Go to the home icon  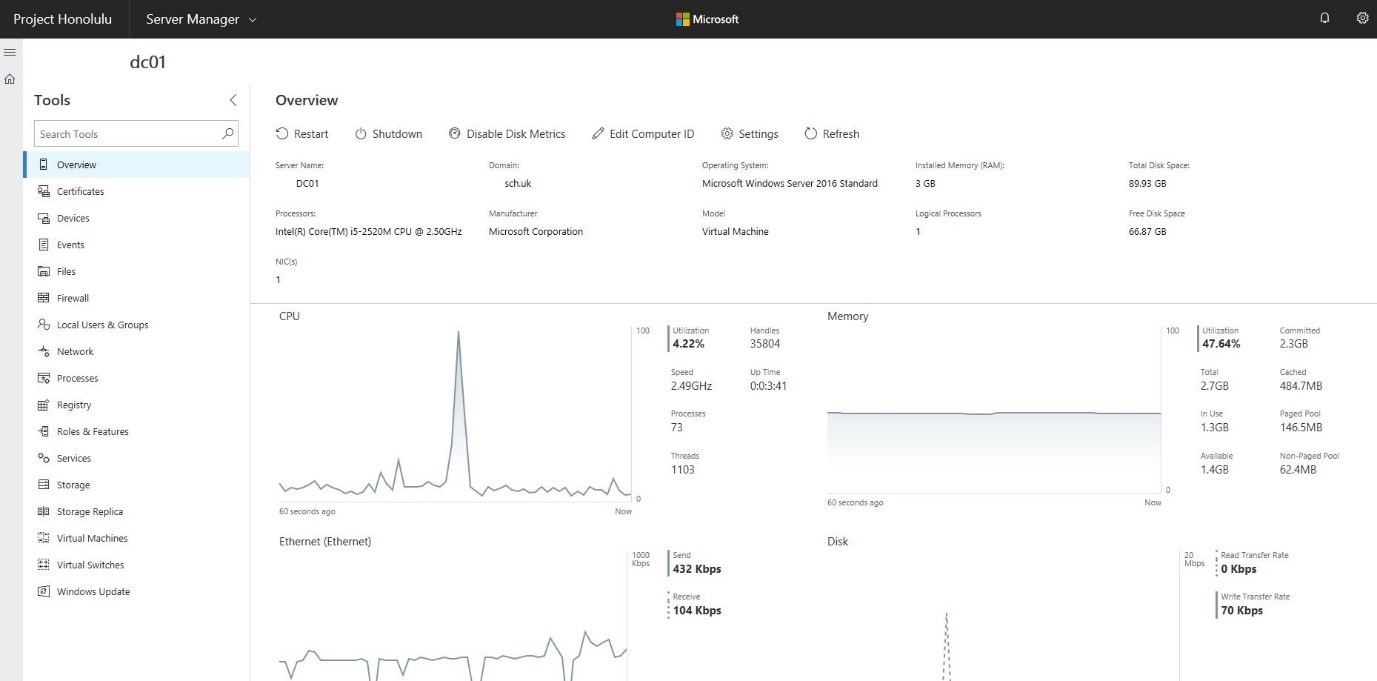(x=9, y=79)
